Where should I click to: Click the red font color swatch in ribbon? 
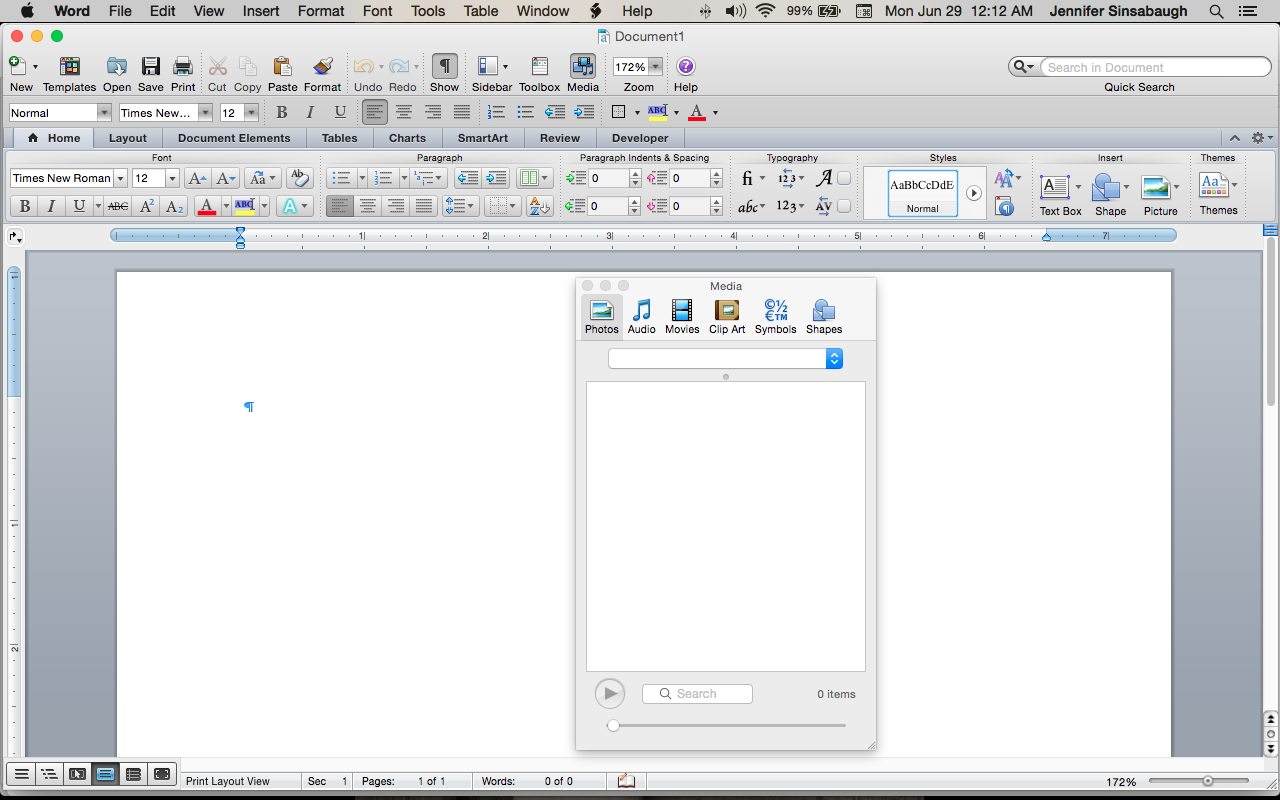click(x=207, y=206)
